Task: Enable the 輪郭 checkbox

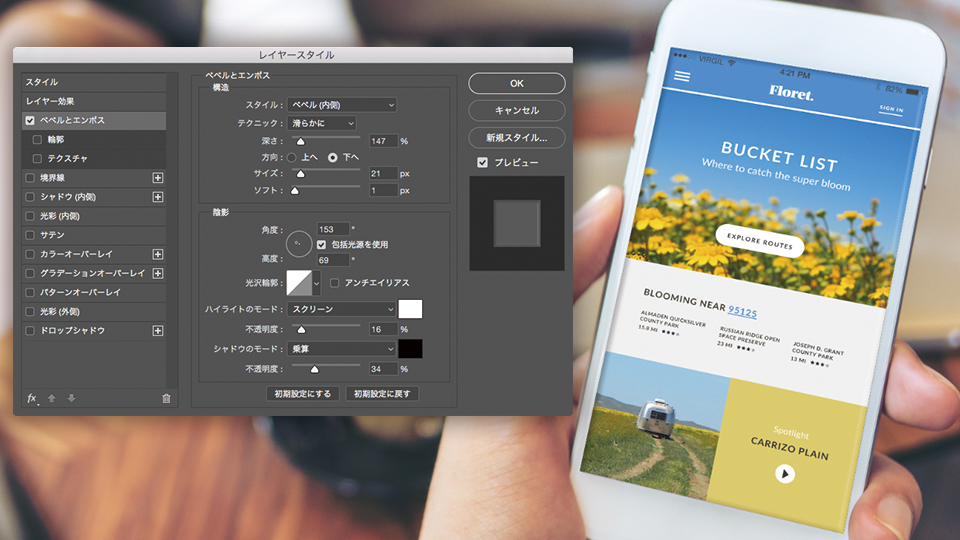Action: pos(37,140)
